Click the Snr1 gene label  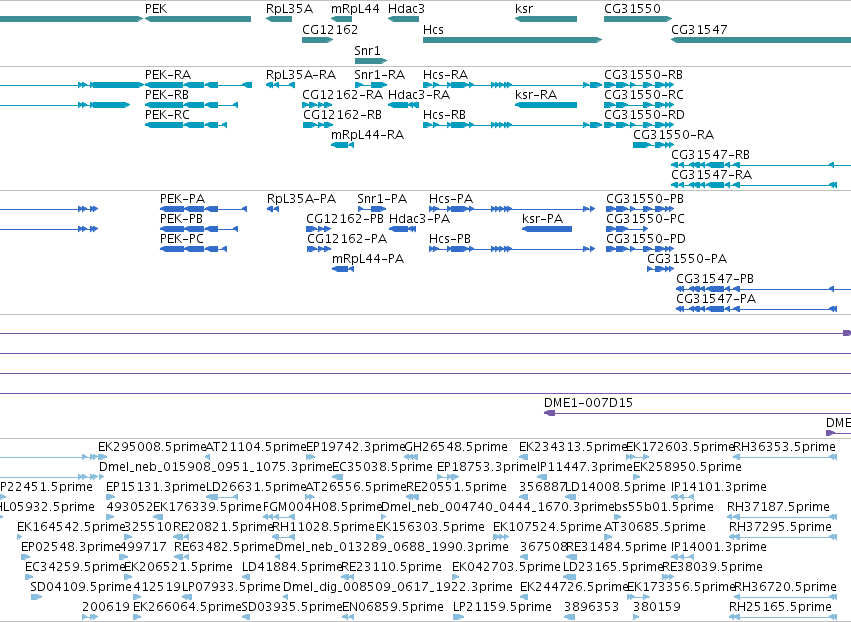coord(367,50)
